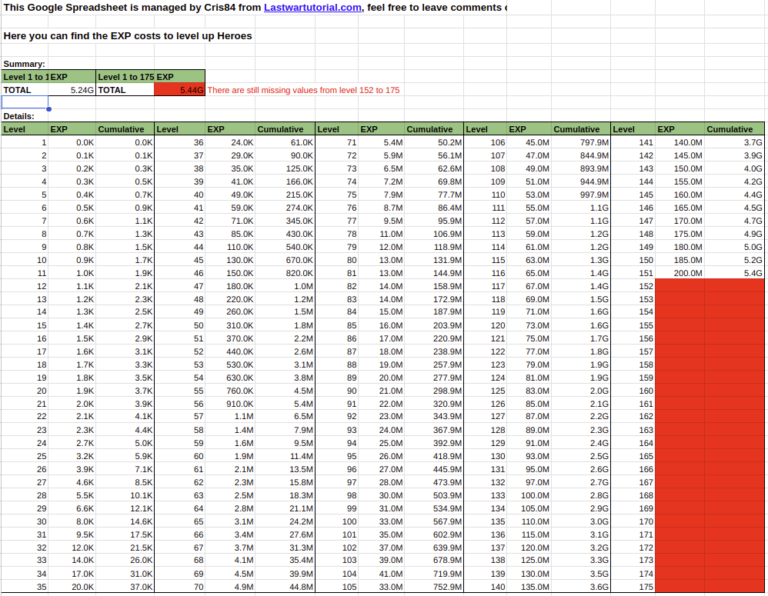Click the 'Summary:' label cell
Screen dimensions: 768x596
tap(25, 63)
